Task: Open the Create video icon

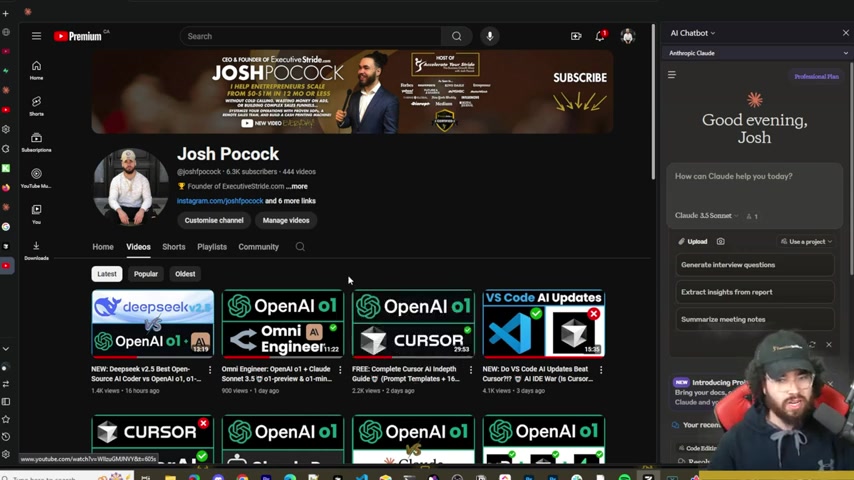Action: point(576,36)
